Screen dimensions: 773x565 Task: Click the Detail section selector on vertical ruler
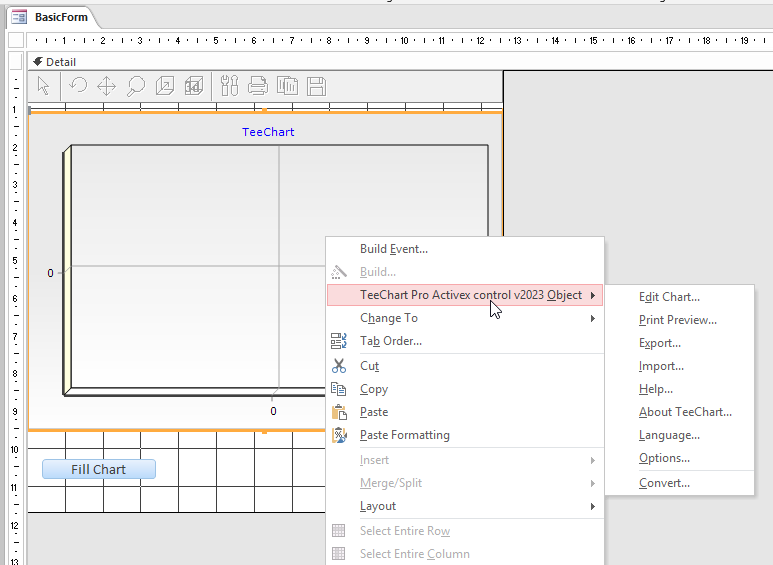[16, 62]
